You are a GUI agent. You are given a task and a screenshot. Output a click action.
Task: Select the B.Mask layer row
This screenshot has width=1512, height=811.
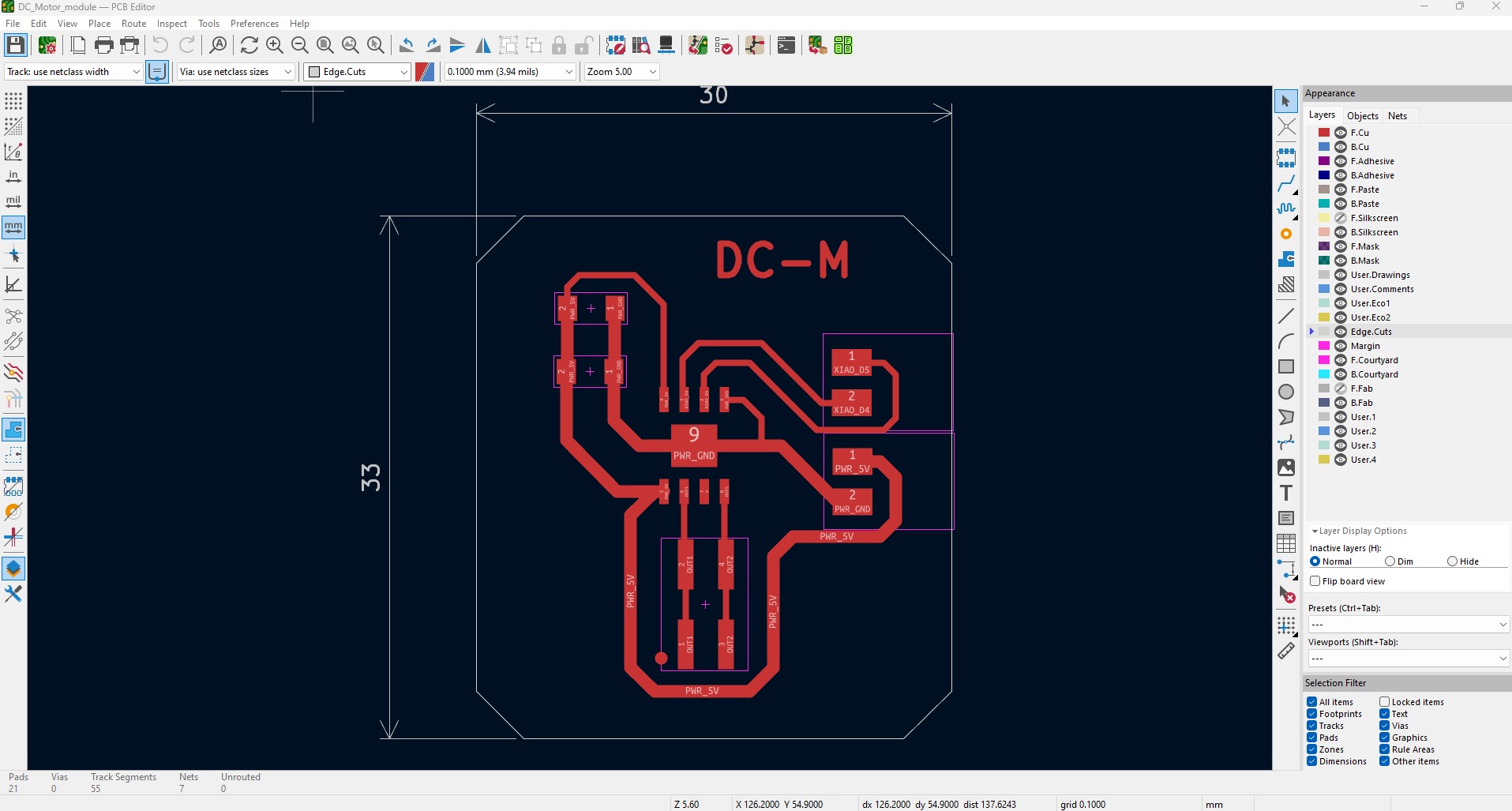click(1408, 261)
